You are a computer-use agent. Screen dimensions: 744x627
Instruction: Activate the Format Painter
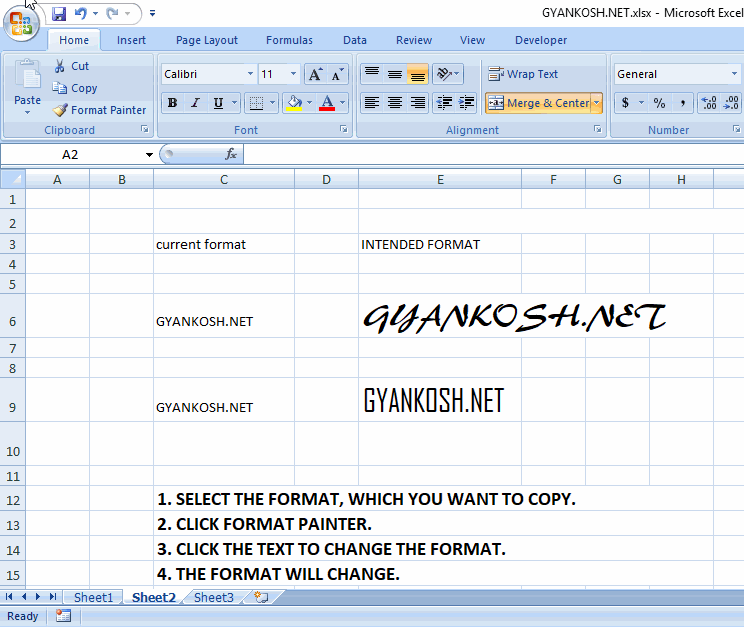100,110
